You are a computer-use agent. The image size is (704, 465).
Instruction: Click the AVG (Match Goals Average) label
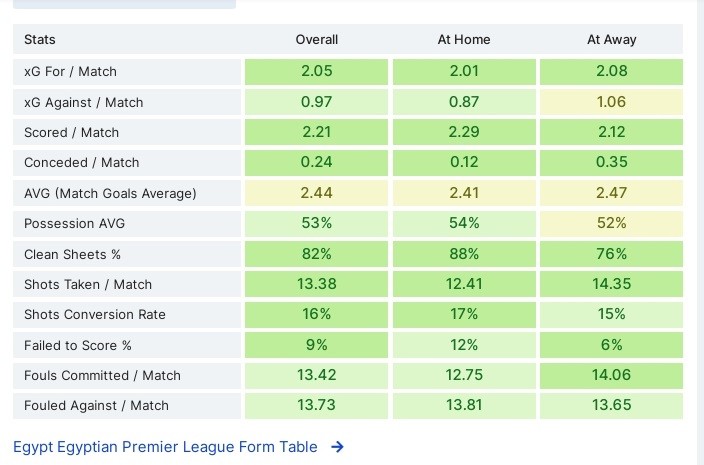click(x=110, y=193)
